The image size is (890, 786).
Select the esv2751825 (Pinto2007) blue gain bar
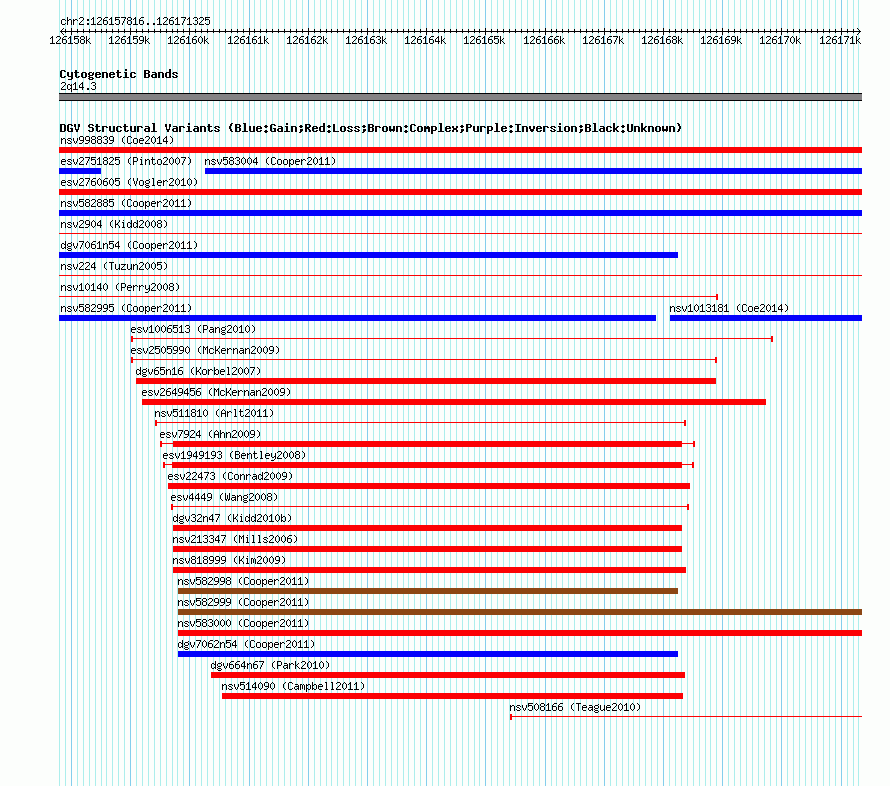[x=80, y=171]
